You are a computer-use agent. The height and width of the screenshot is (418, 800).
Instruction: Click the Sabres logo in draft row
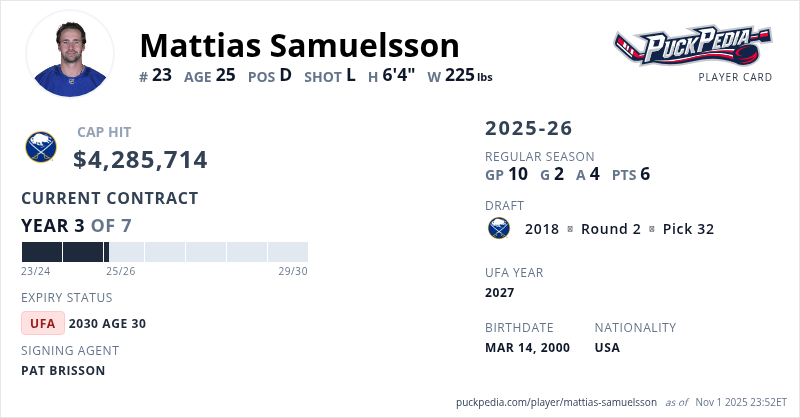(x=499, y=229)
